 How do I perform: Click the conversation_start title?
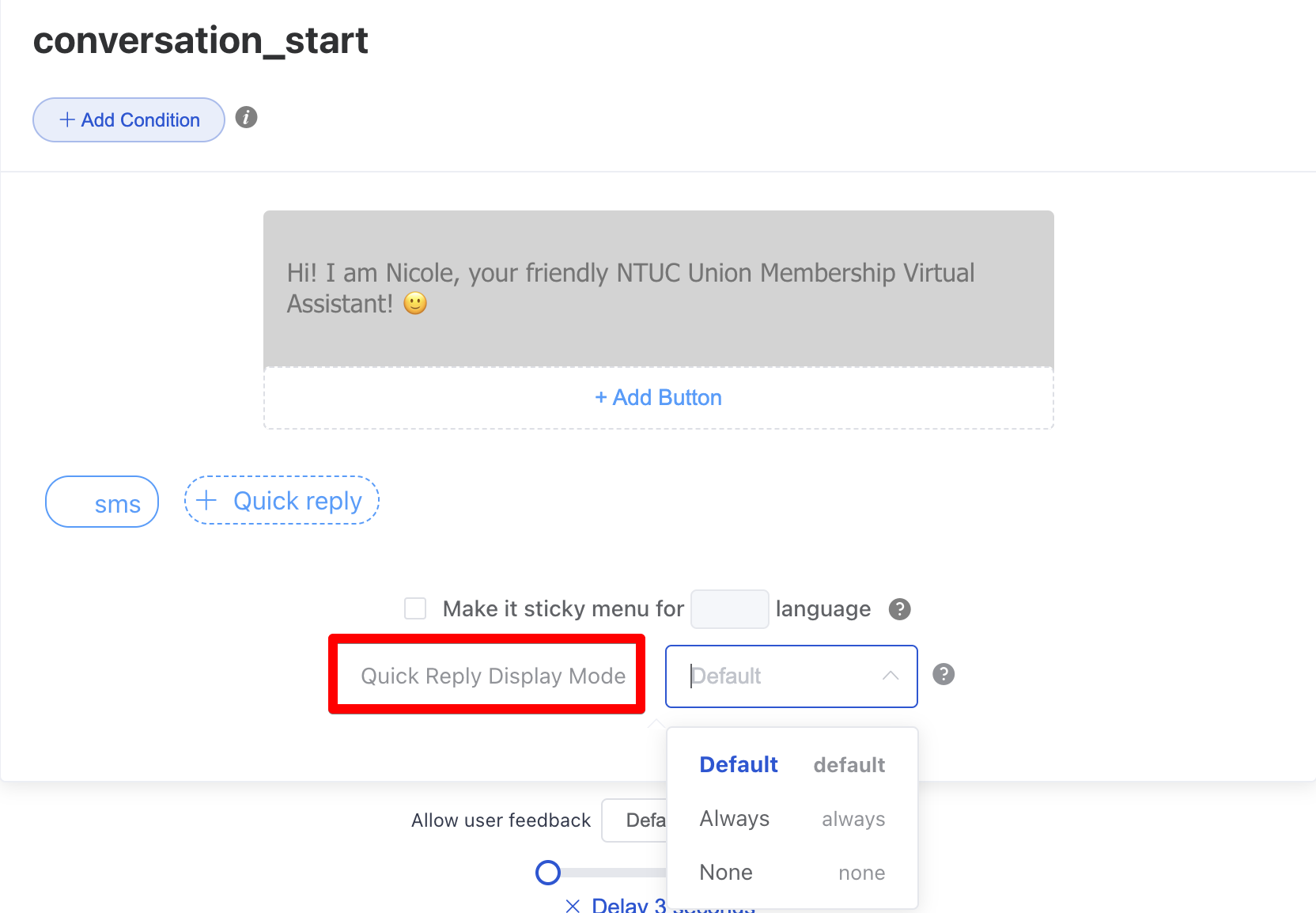coord(201,40)
